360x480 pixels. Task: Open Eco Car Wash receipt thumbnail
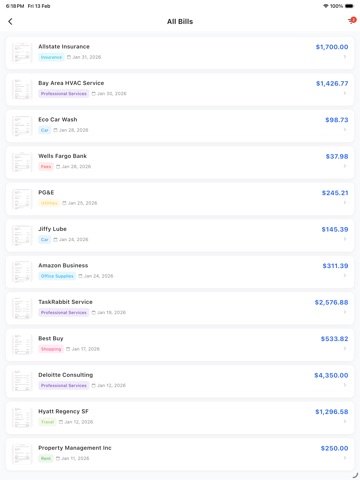click(x=22, y=126)
